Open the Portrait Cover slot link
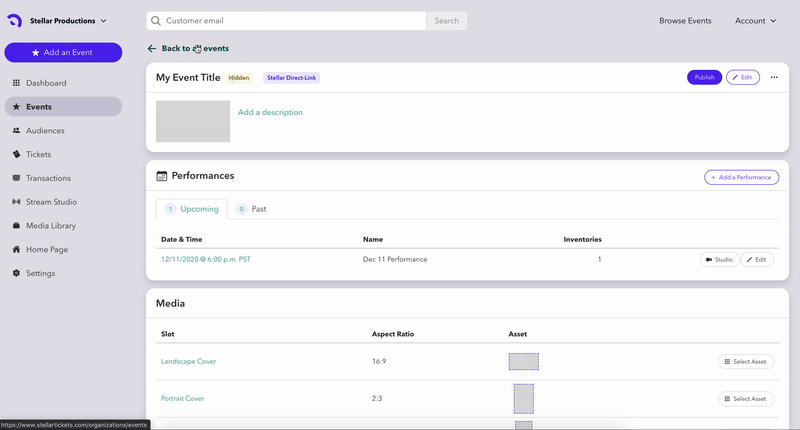This screenshot has height=430, width=800. tap(182, 398)
